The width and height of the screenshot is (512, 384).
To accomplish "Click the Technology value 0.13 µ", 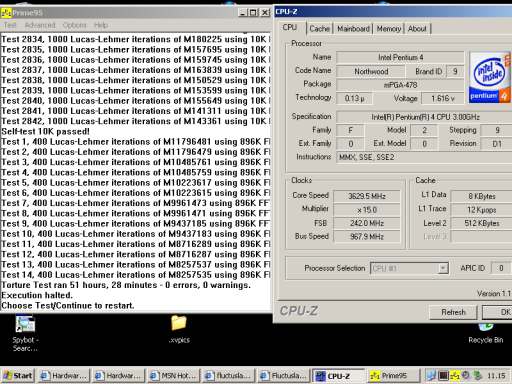I will click(x=354, y=98).
